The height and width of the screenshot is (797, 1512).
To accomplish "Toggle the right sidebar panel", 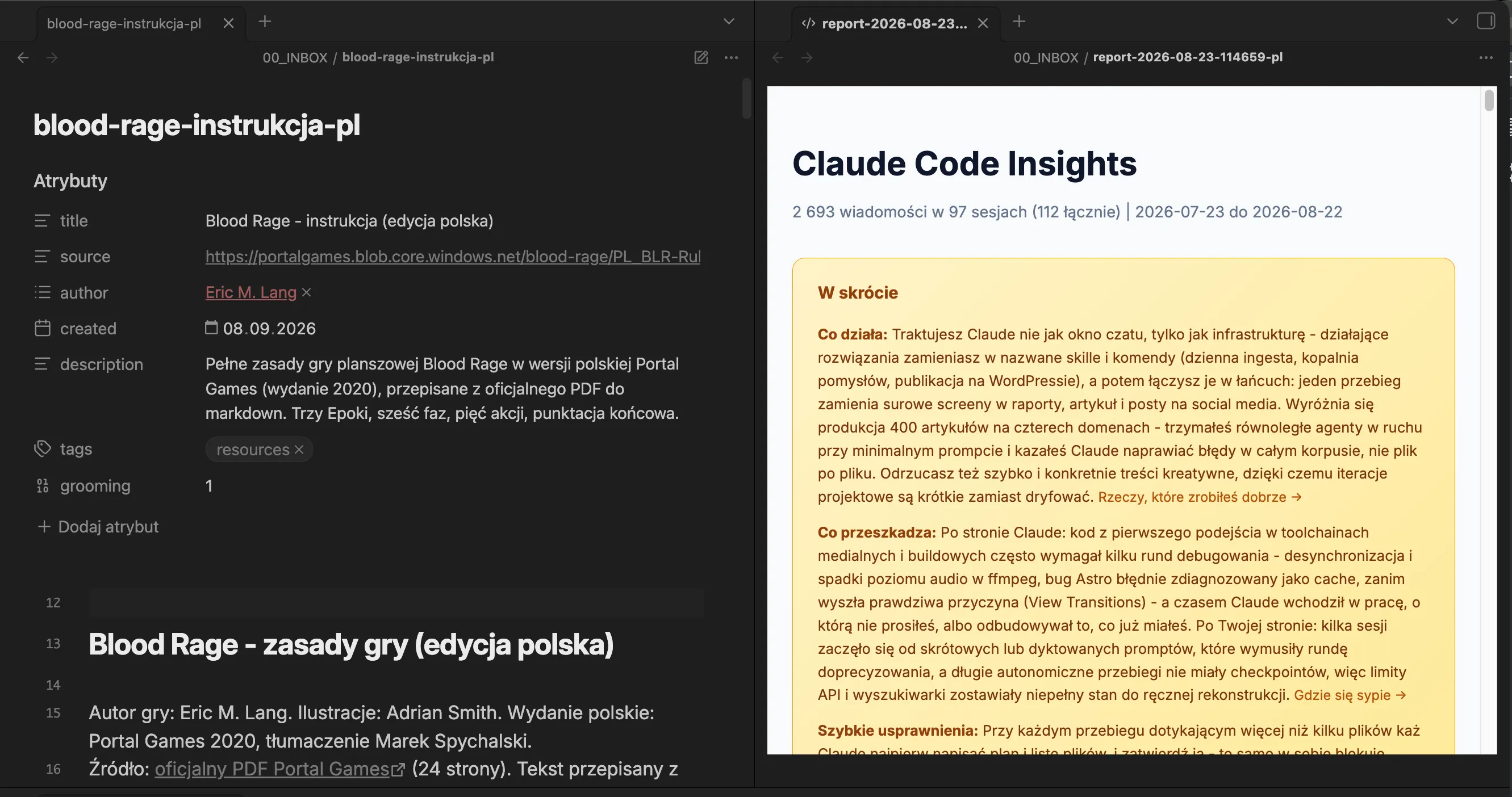I will click(1485, 22).
